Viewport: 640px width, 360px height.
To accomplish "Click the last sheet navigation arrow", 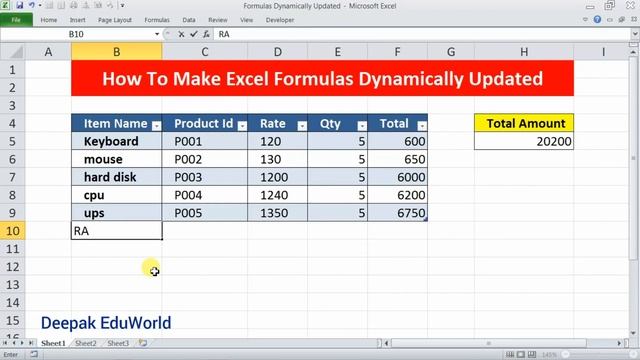I will [x=31, y=343].
